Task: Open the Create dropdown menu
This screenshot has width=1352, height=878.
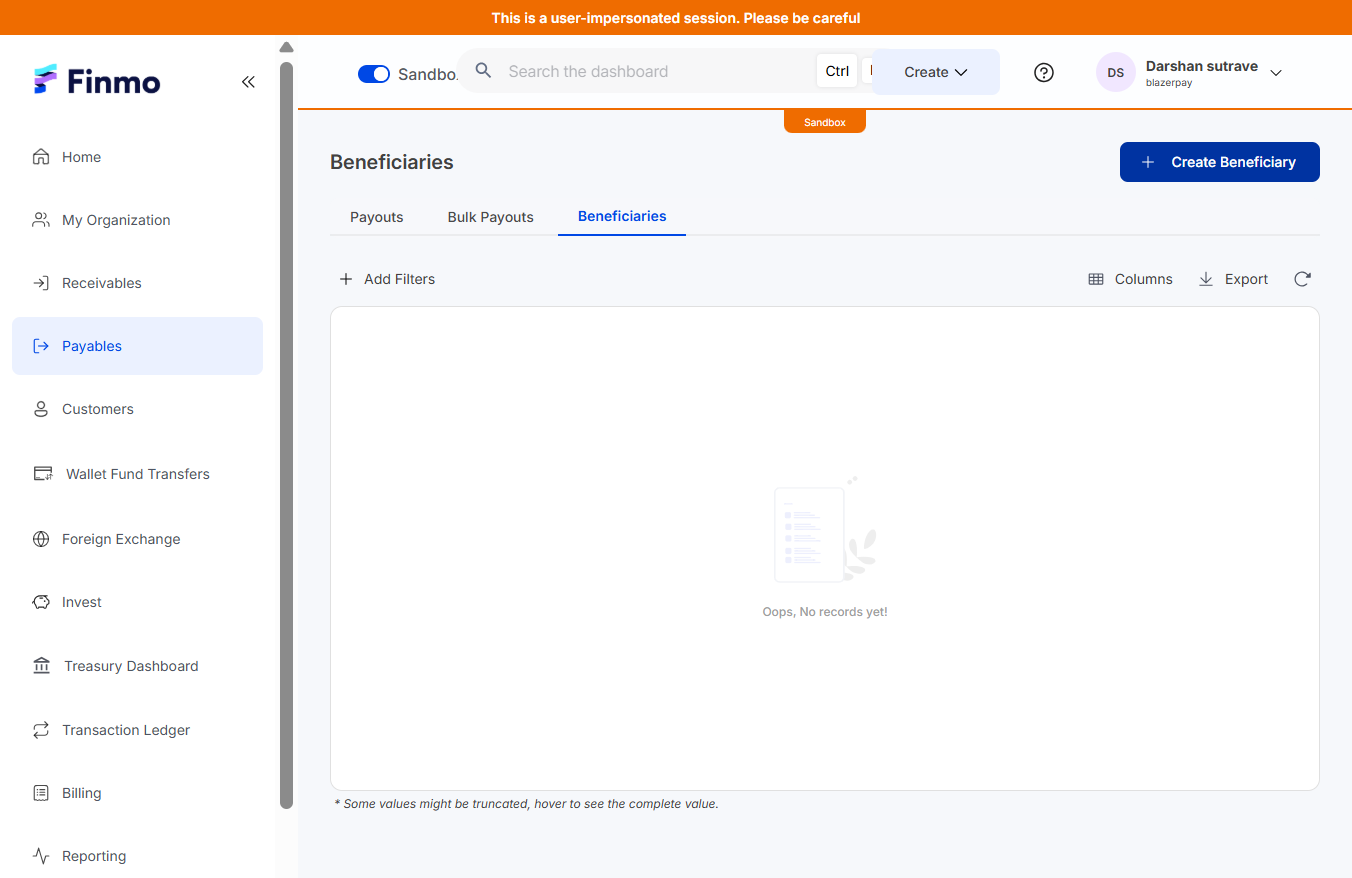Action: (936, 72)
